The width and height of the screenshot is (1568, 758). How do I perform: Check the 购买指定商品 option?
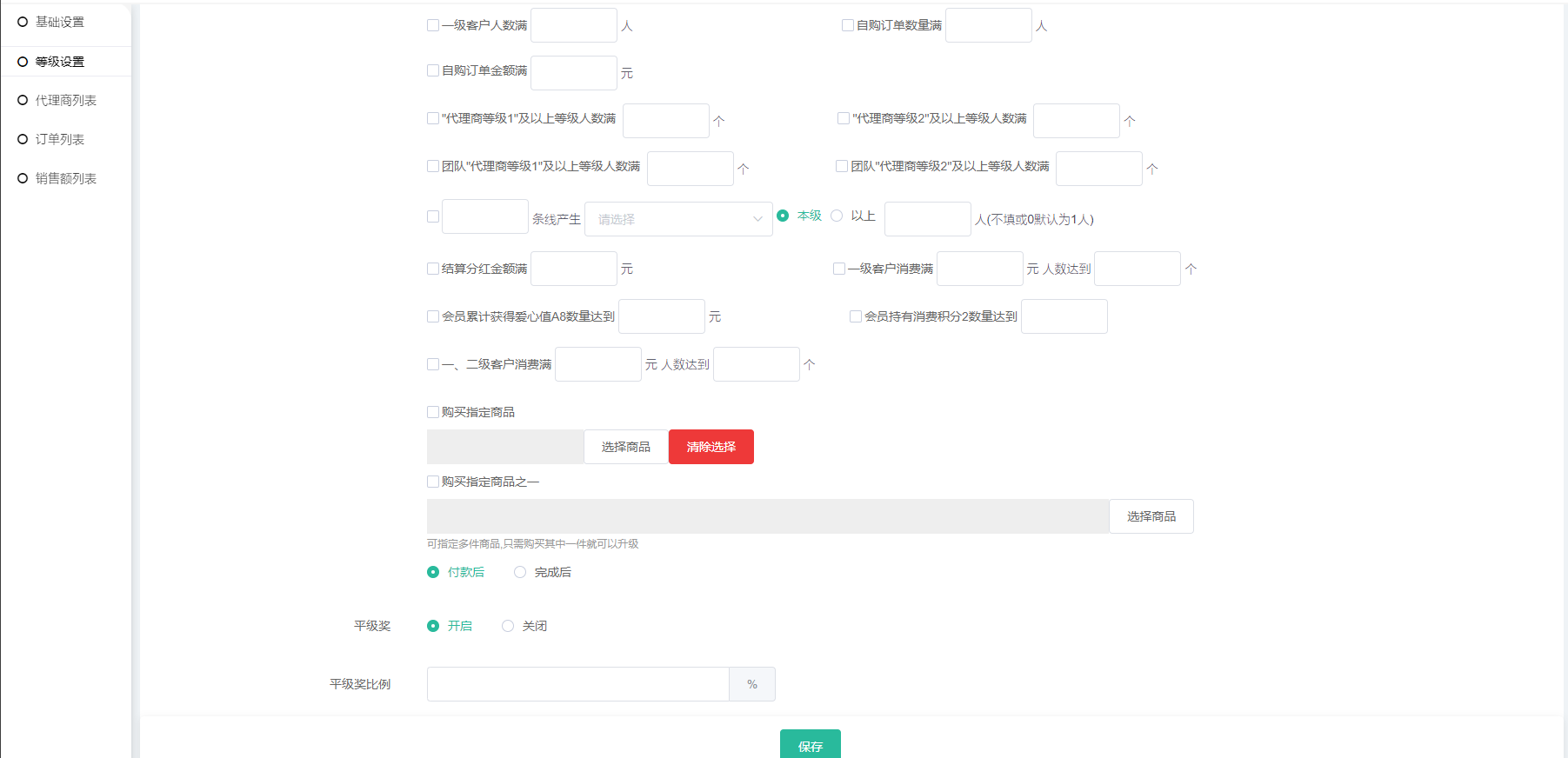pyautogui.click(x=433, y=412)
